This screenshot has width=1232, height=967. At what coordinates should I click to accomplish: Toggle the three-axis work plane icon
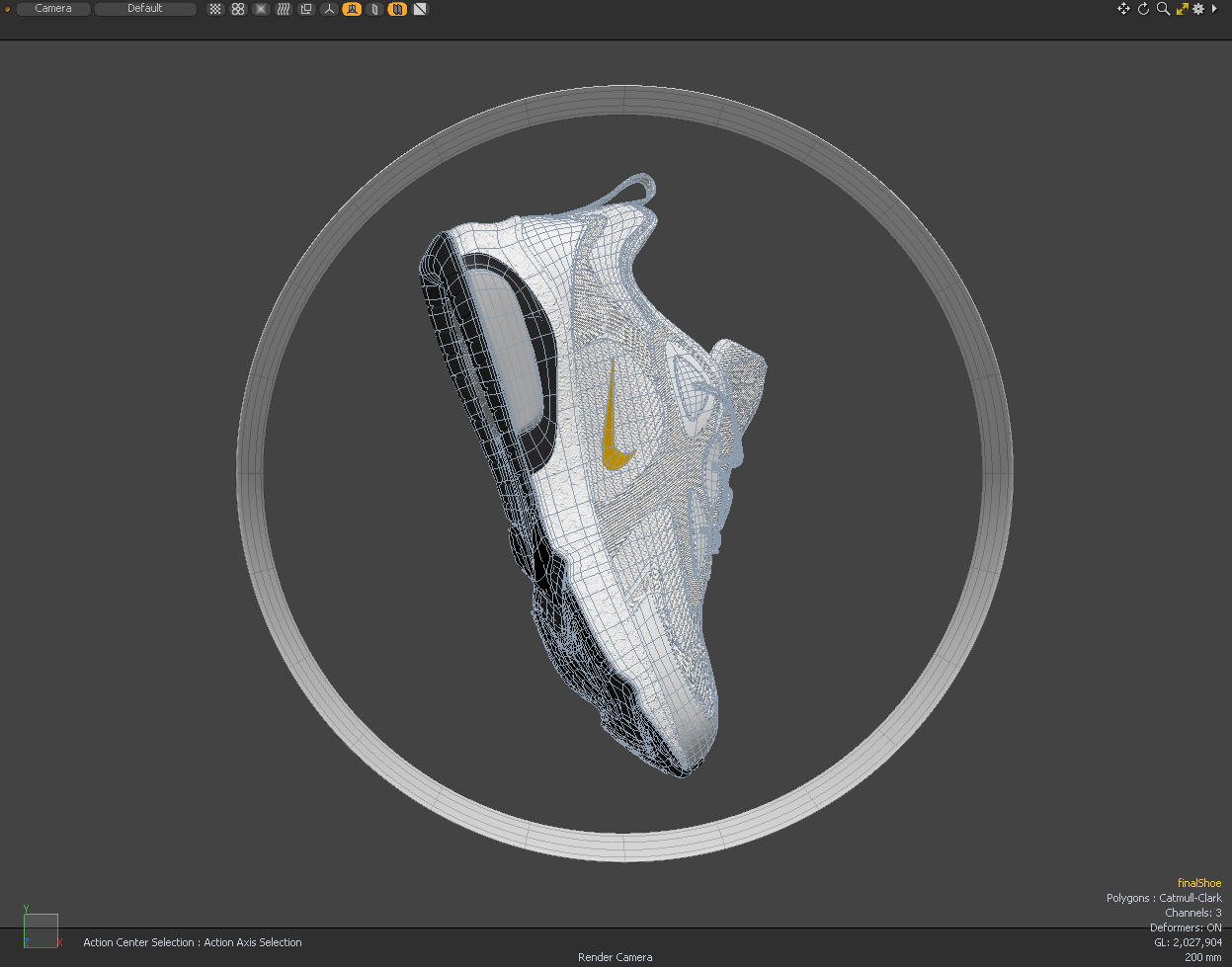click(329, 9)
